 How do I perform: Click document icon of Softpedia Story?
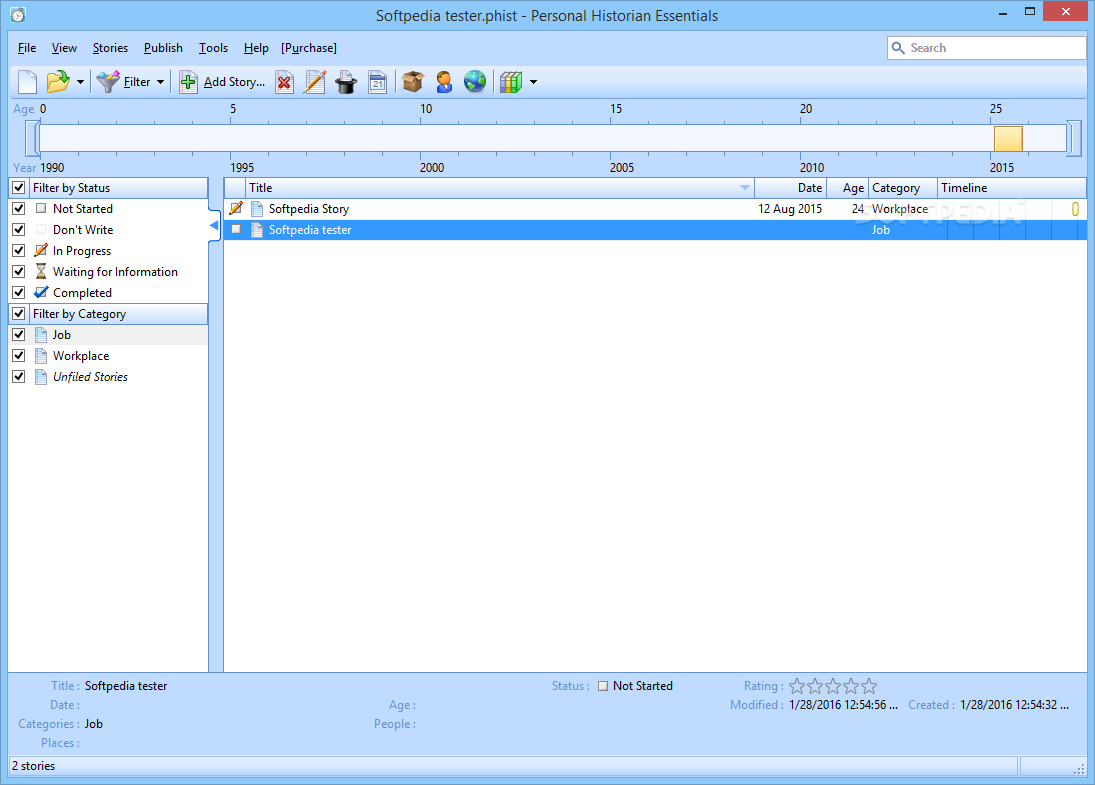257,209
